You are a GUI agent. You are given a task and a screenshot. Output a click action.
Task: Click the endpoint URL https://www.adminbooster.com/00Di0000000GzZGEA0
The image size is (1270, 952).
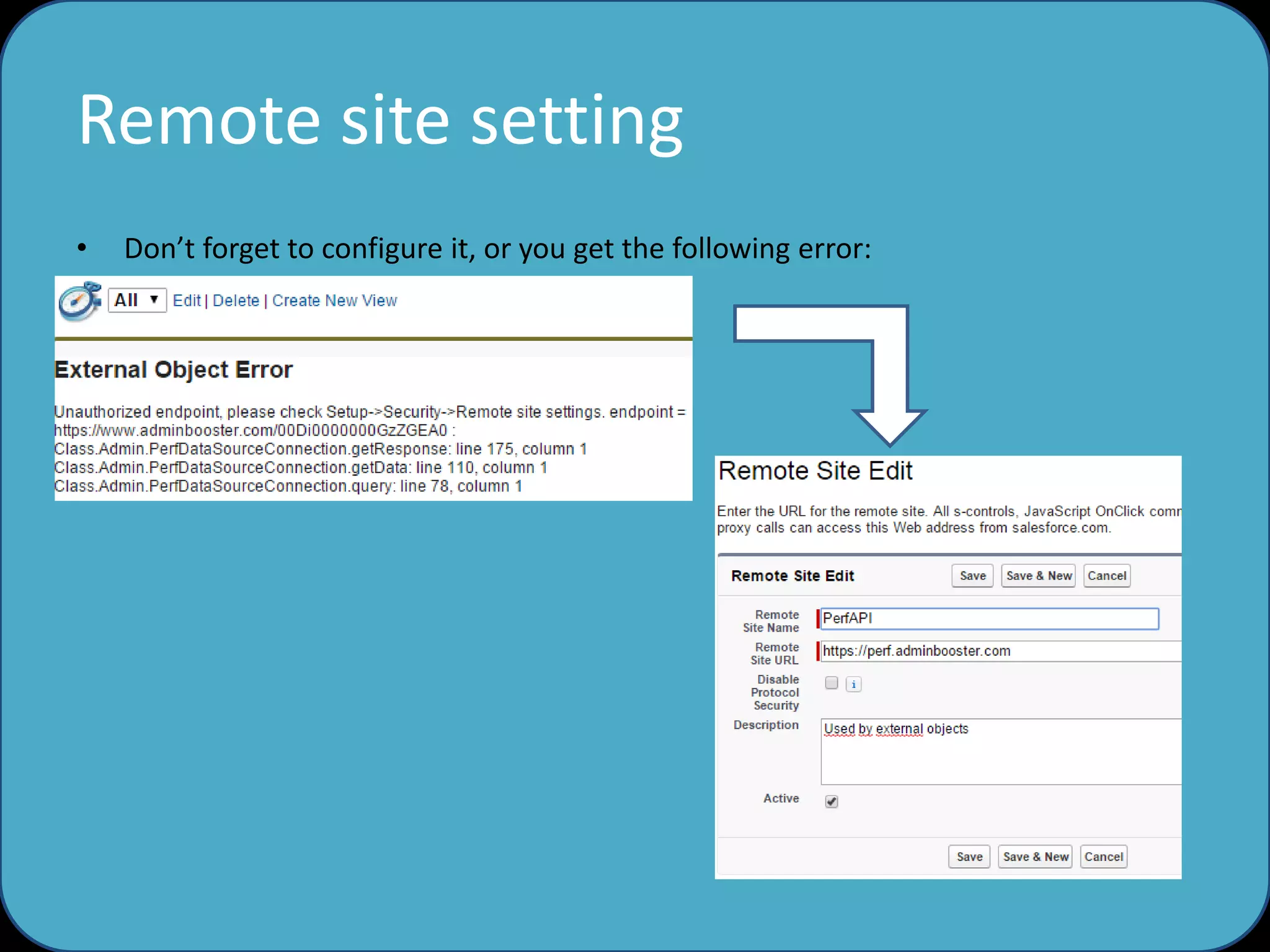251,430
